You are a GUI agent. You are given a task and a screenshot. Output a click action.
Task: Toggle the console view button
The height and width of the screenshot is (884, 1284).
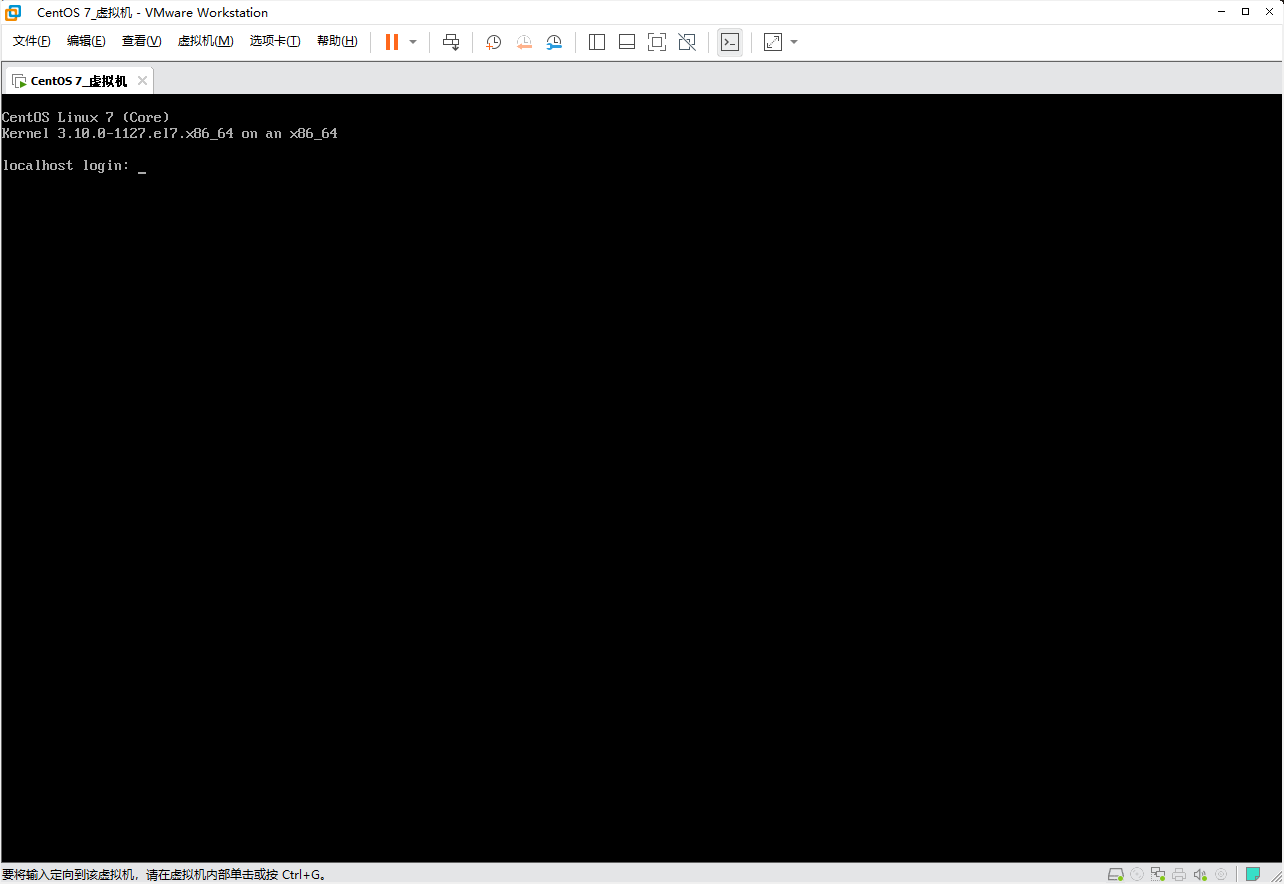[x=730, y=42]
